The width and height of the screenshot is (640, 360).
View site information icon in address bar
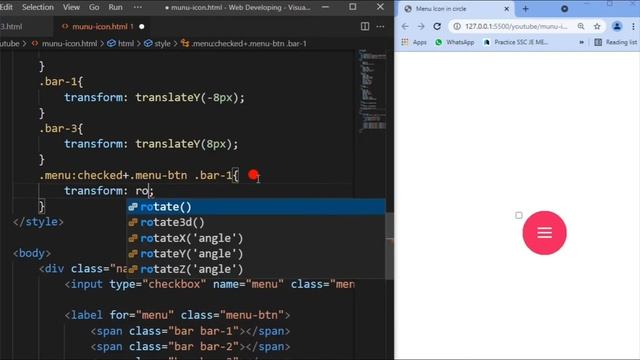[x=457, y=27]
